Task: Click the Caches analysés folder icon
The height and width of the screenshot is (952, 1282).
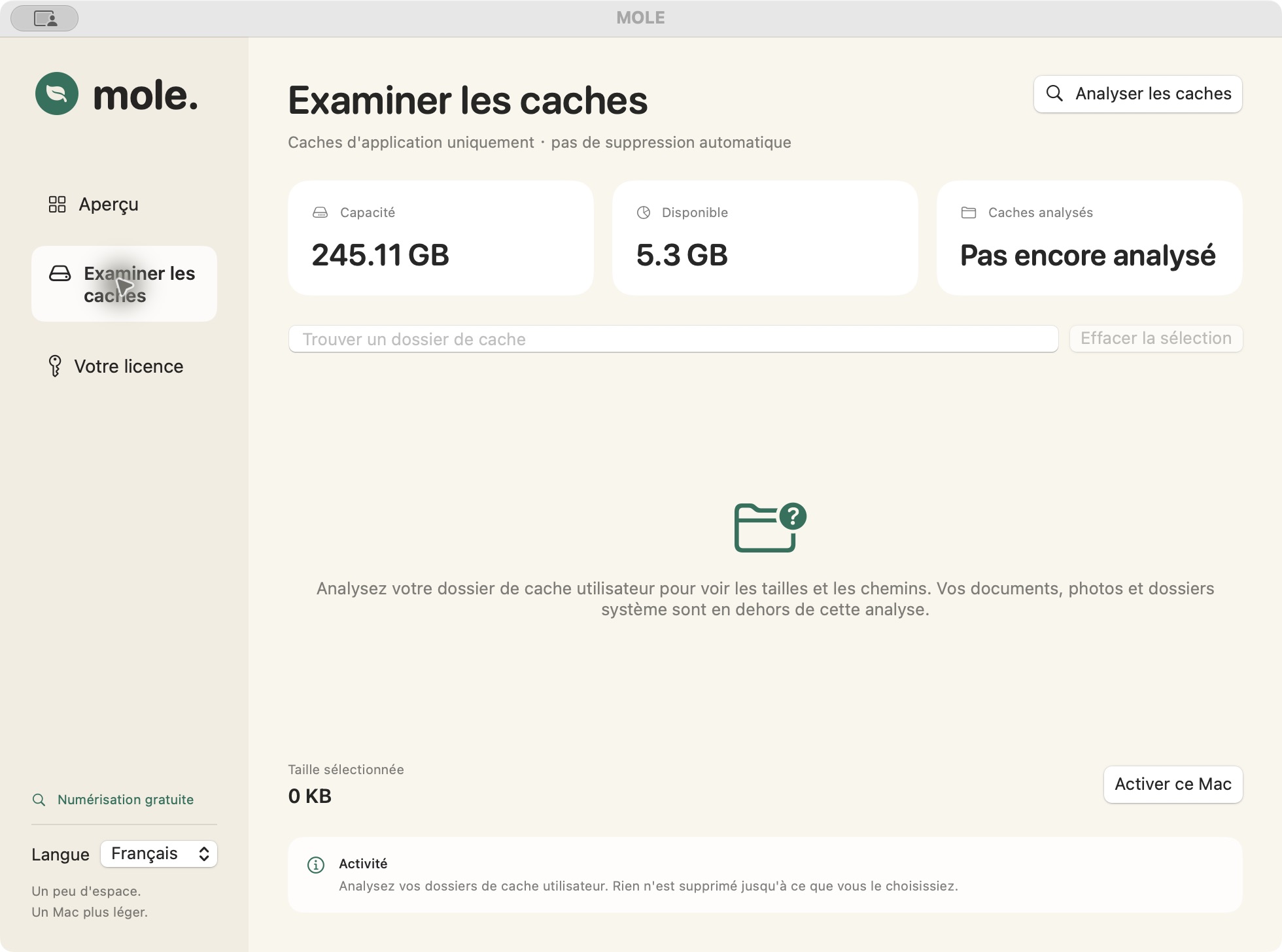Action: click(x=969, y=212)
